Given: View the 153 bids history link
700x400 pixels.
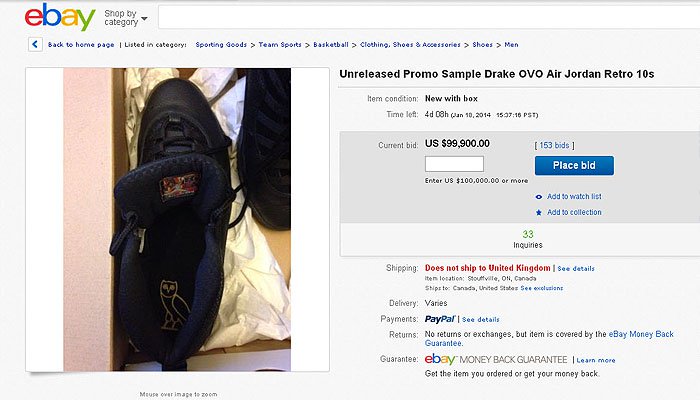Looking at the screenshot, I should point(557,146).
